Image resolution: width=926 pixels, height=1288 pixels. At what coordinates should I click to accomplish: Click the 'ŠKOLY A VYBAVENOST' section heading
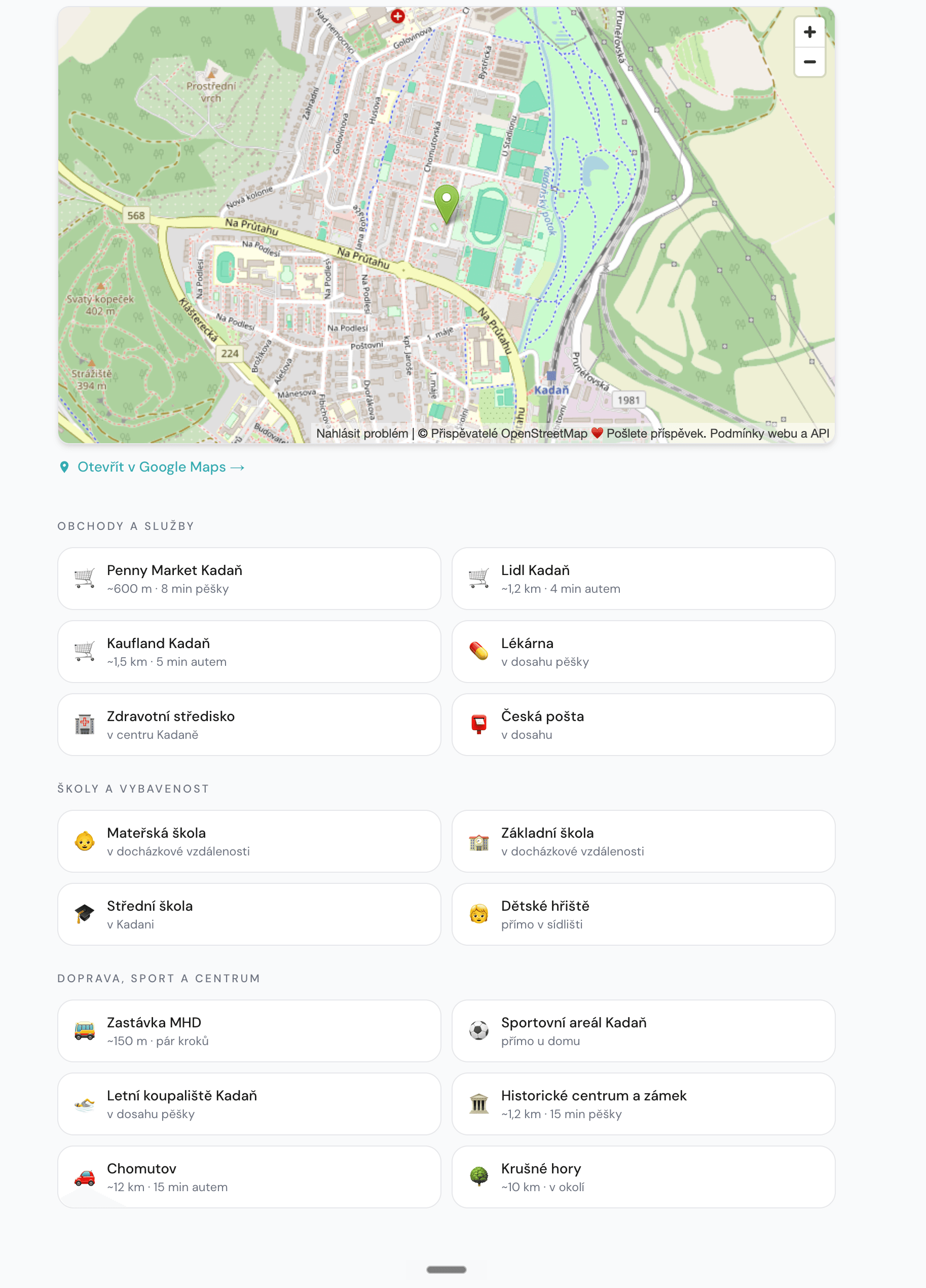click(x=133, y=789)
